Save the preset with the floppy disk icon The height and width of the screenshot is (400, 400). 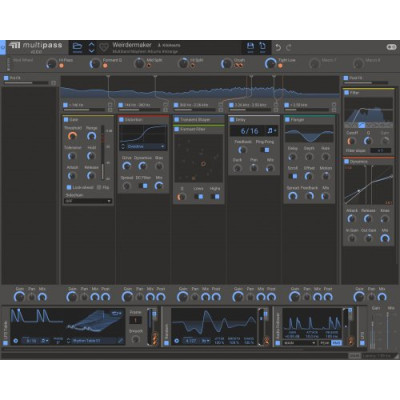(x=250, y=46)
